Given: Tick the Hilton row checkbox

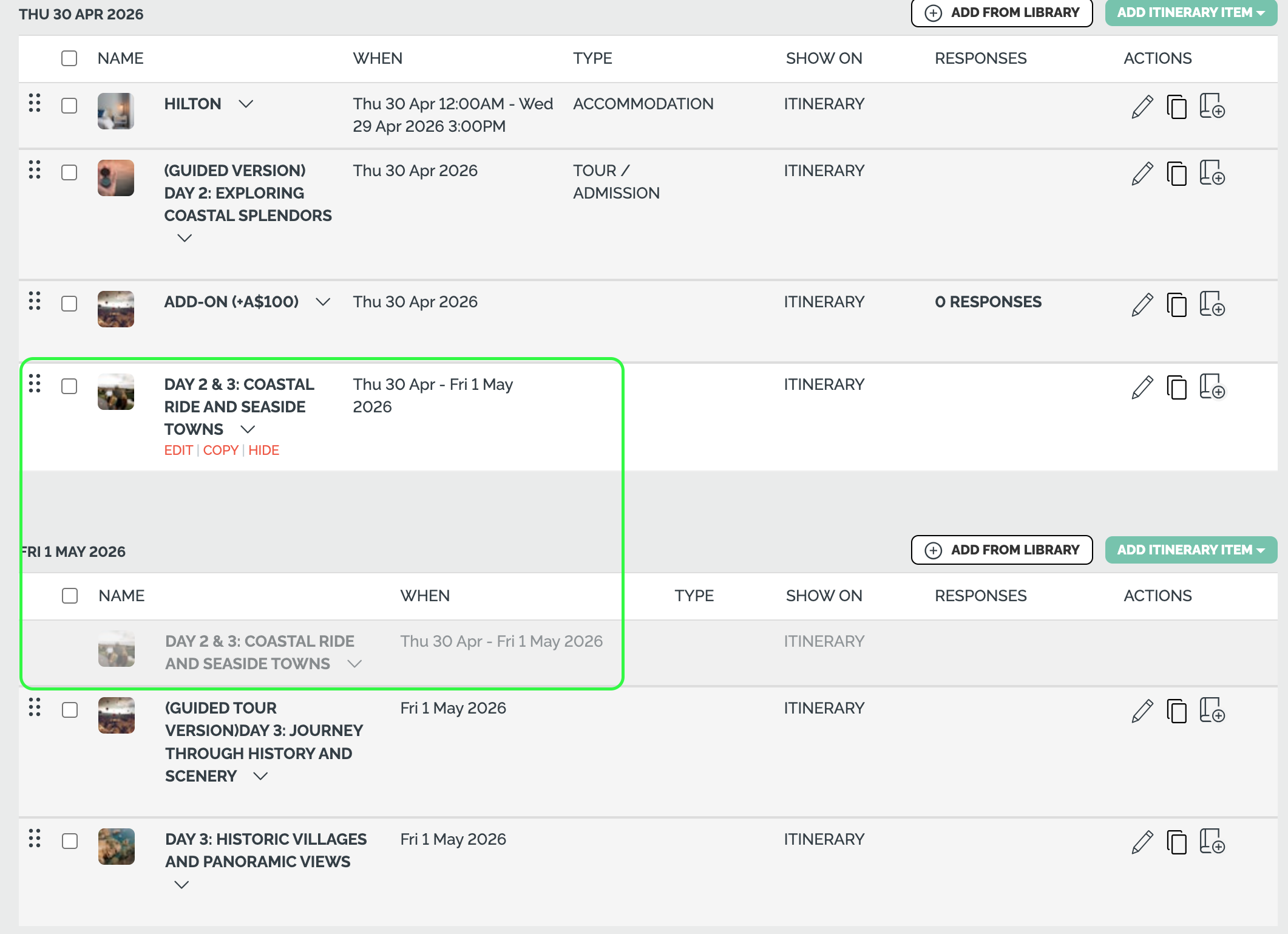Looking at the screenshot, I should [69, 106].
